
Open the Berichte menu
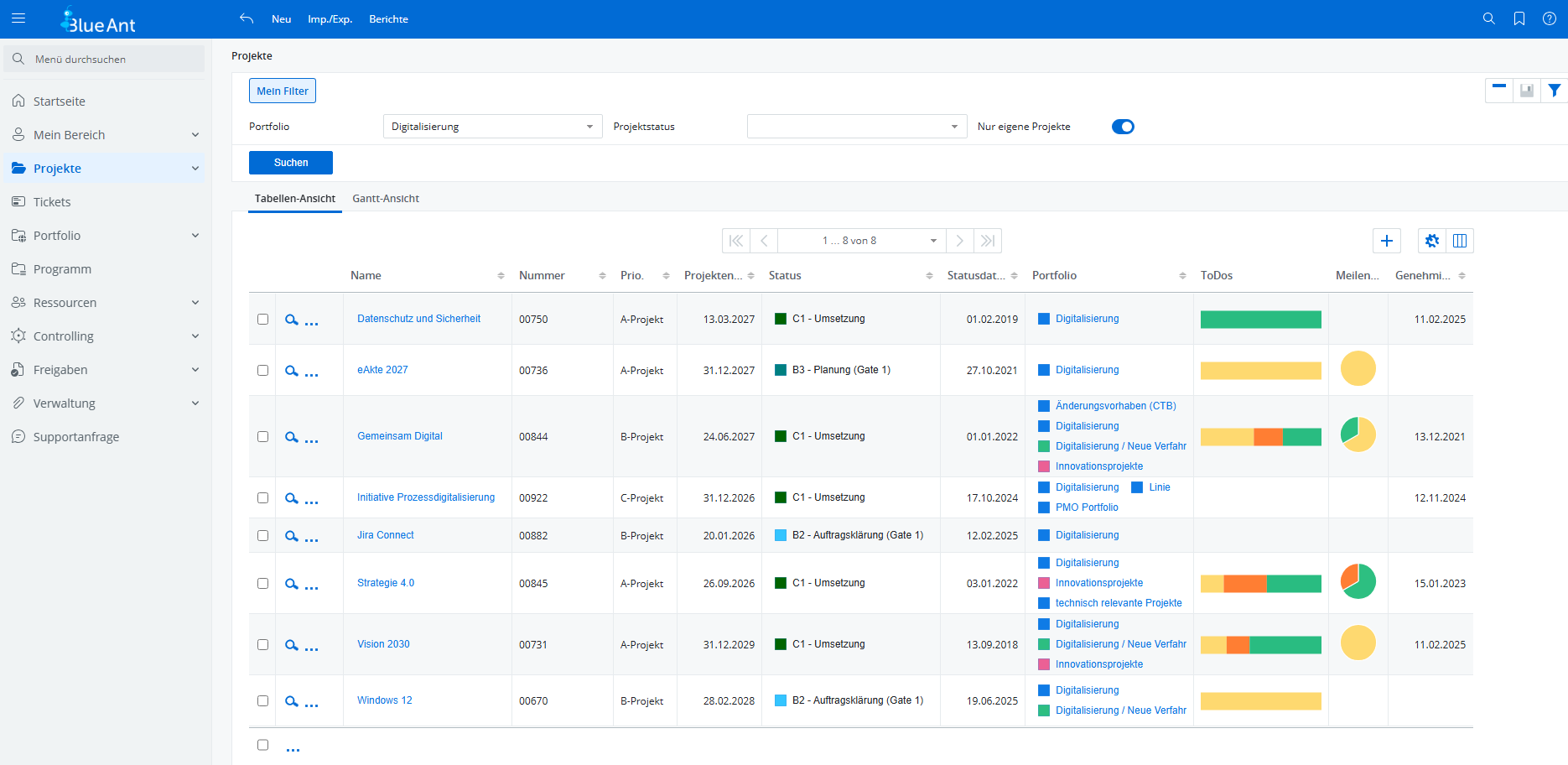click(x=388, y=19)
